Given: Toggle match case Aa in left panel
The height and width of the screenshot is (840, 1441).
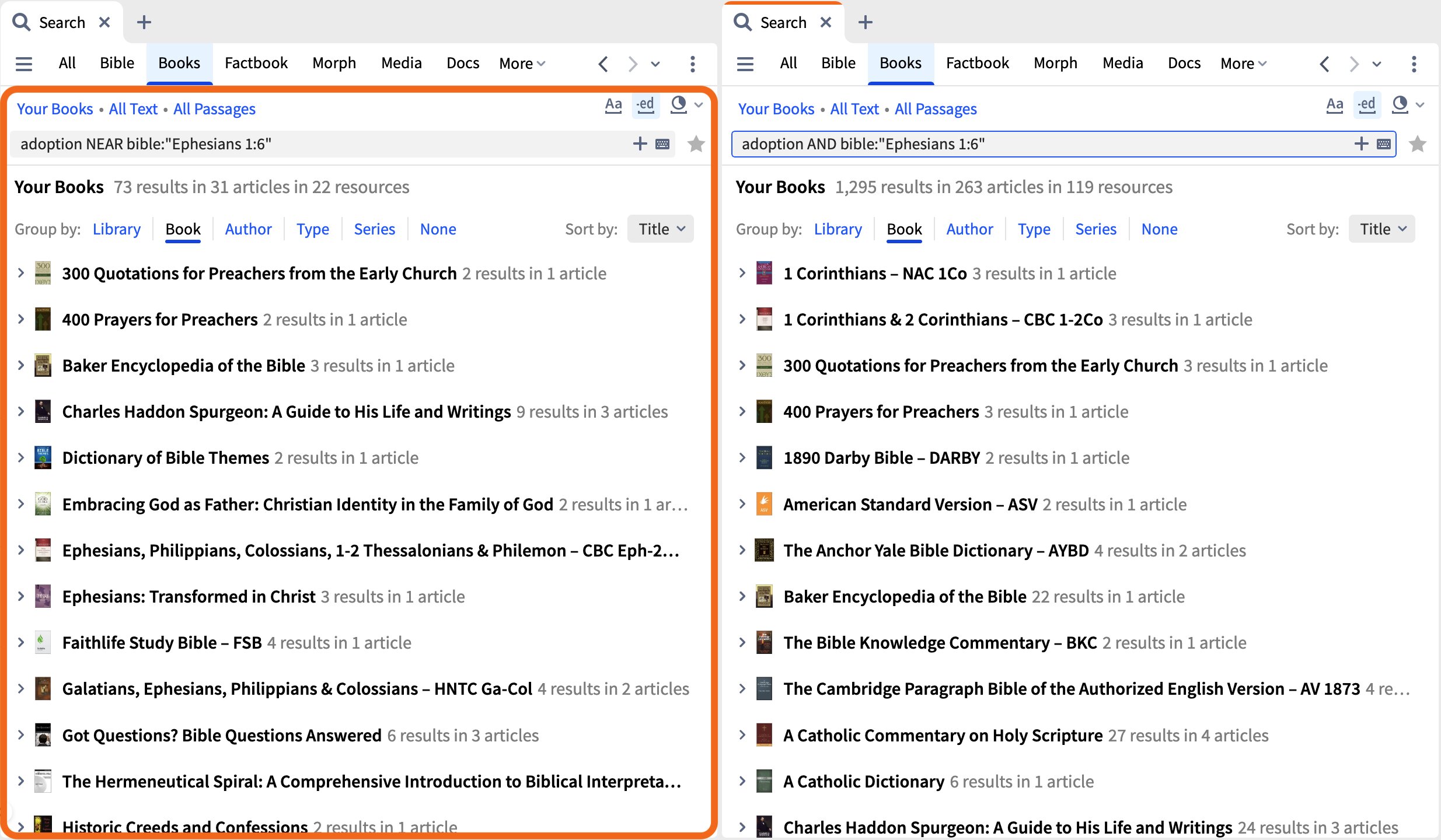Looking at the screenshot, I should [x=613, y=106].
